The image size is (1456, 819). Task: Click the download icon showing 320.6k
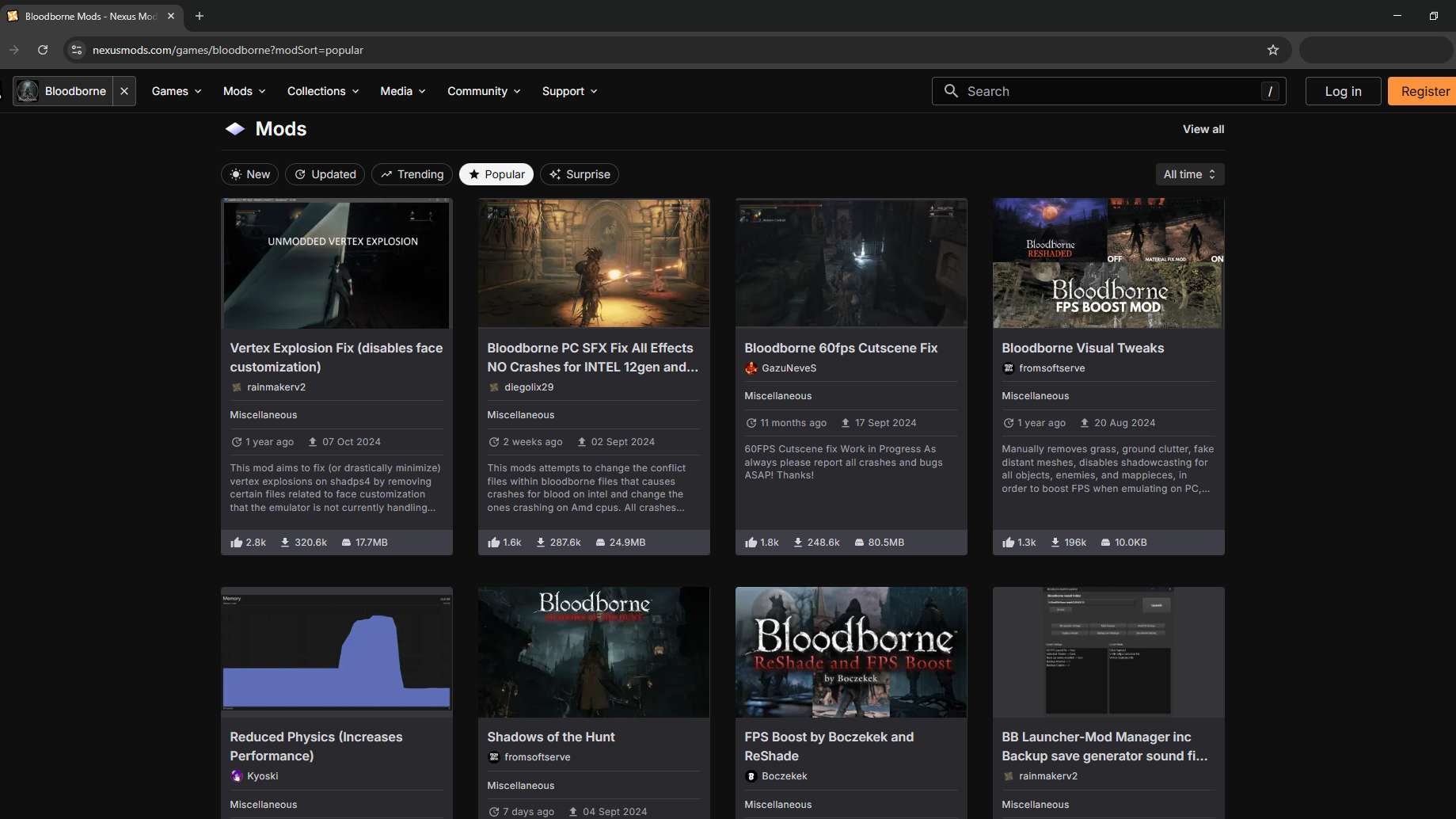[285, 543]
